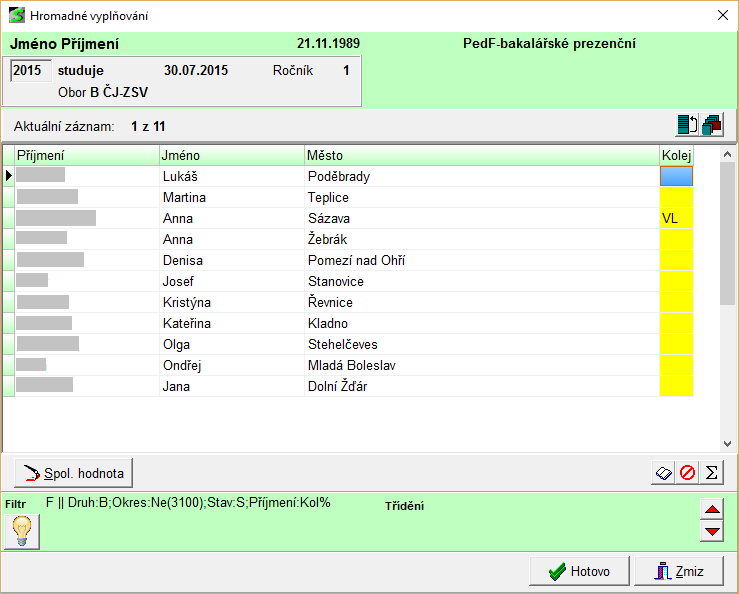Click the column reorder icon above the table
This screenshot has width=739, height=594.
687,125
